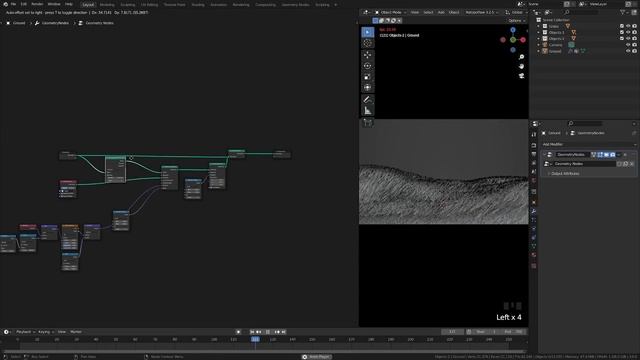Image resolution: width=640 pixels, height=360 pixels.
Task: Select the Annotate tool
Action: coord(367,100)
